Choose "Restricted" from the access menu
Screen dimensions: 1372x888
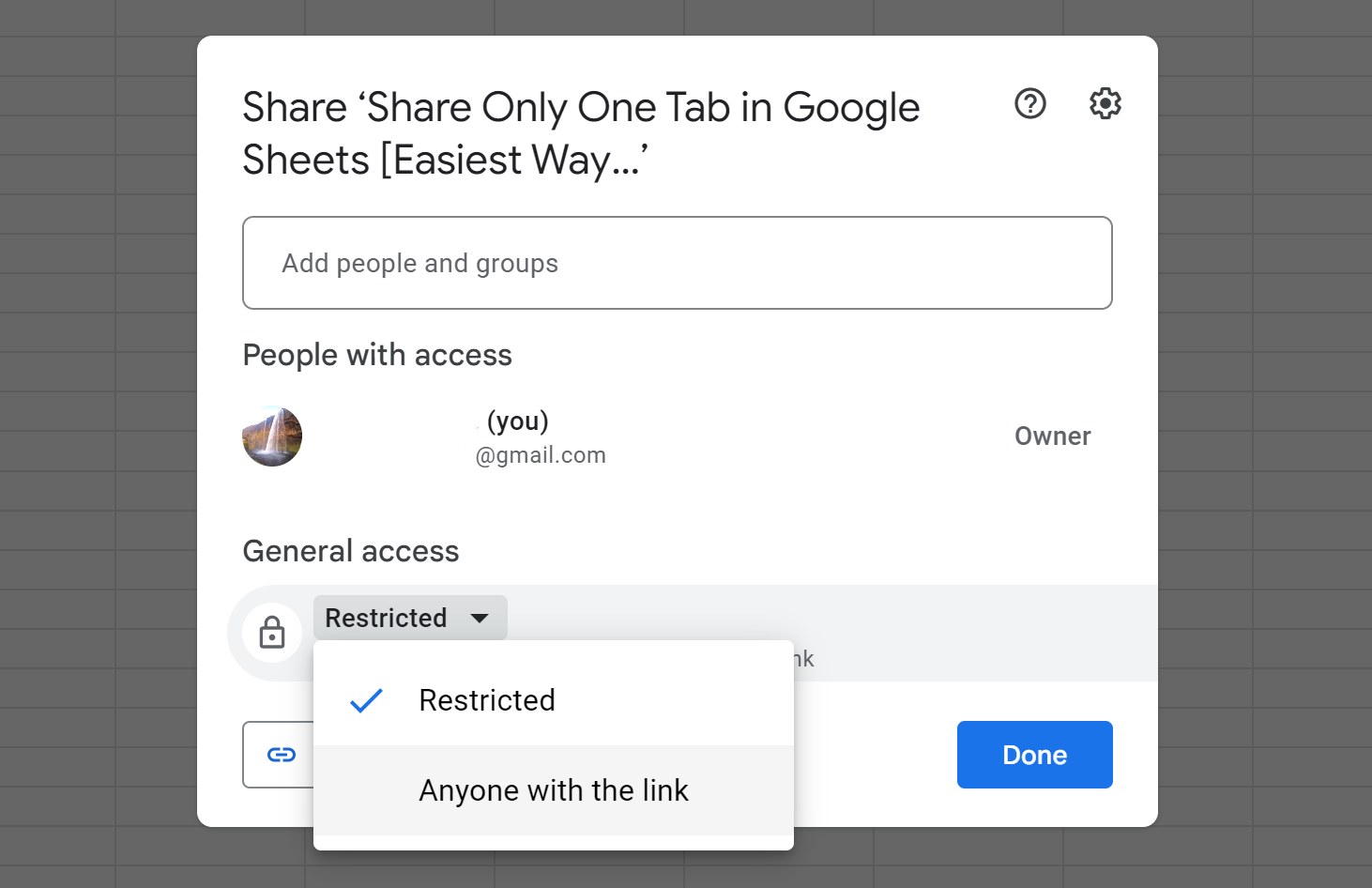487,699
